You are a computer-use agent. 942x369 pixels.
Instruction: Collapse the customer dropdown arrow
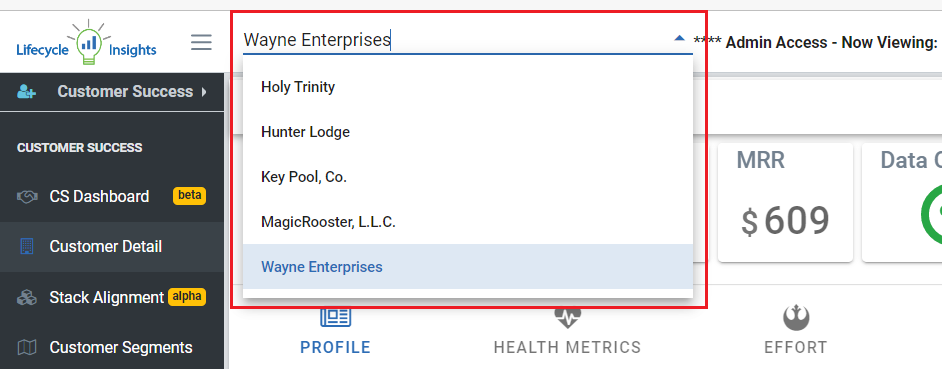679,38
